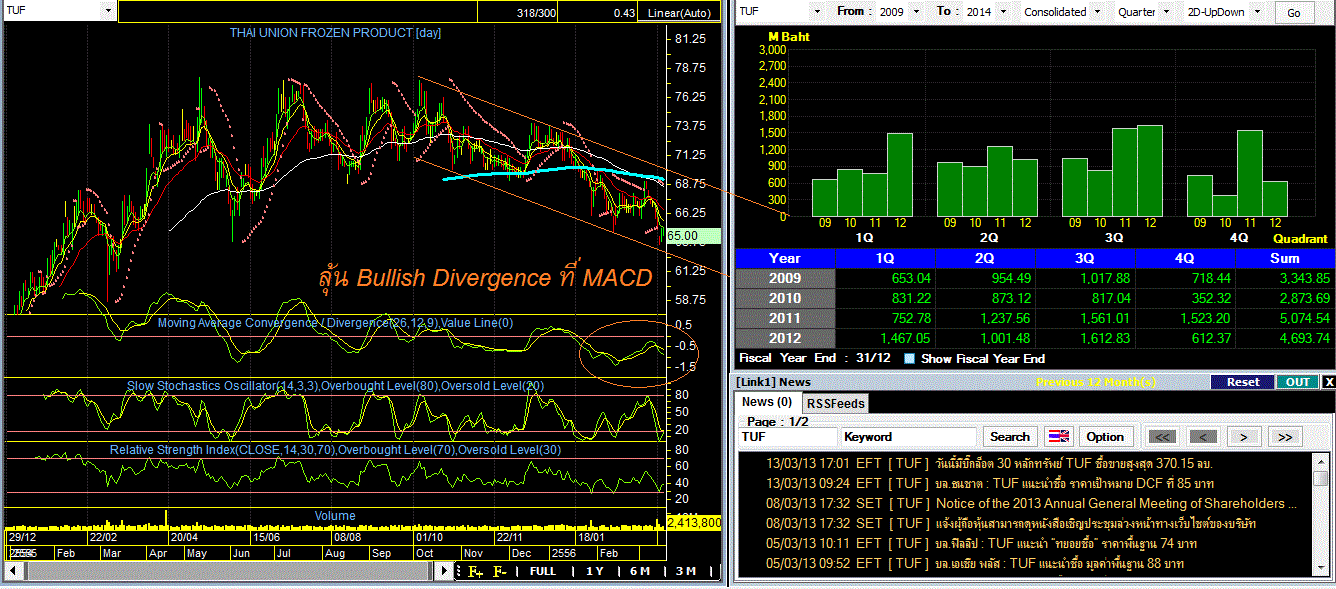
Task: Click news list scroll-down arrow
Action: 1321,569
